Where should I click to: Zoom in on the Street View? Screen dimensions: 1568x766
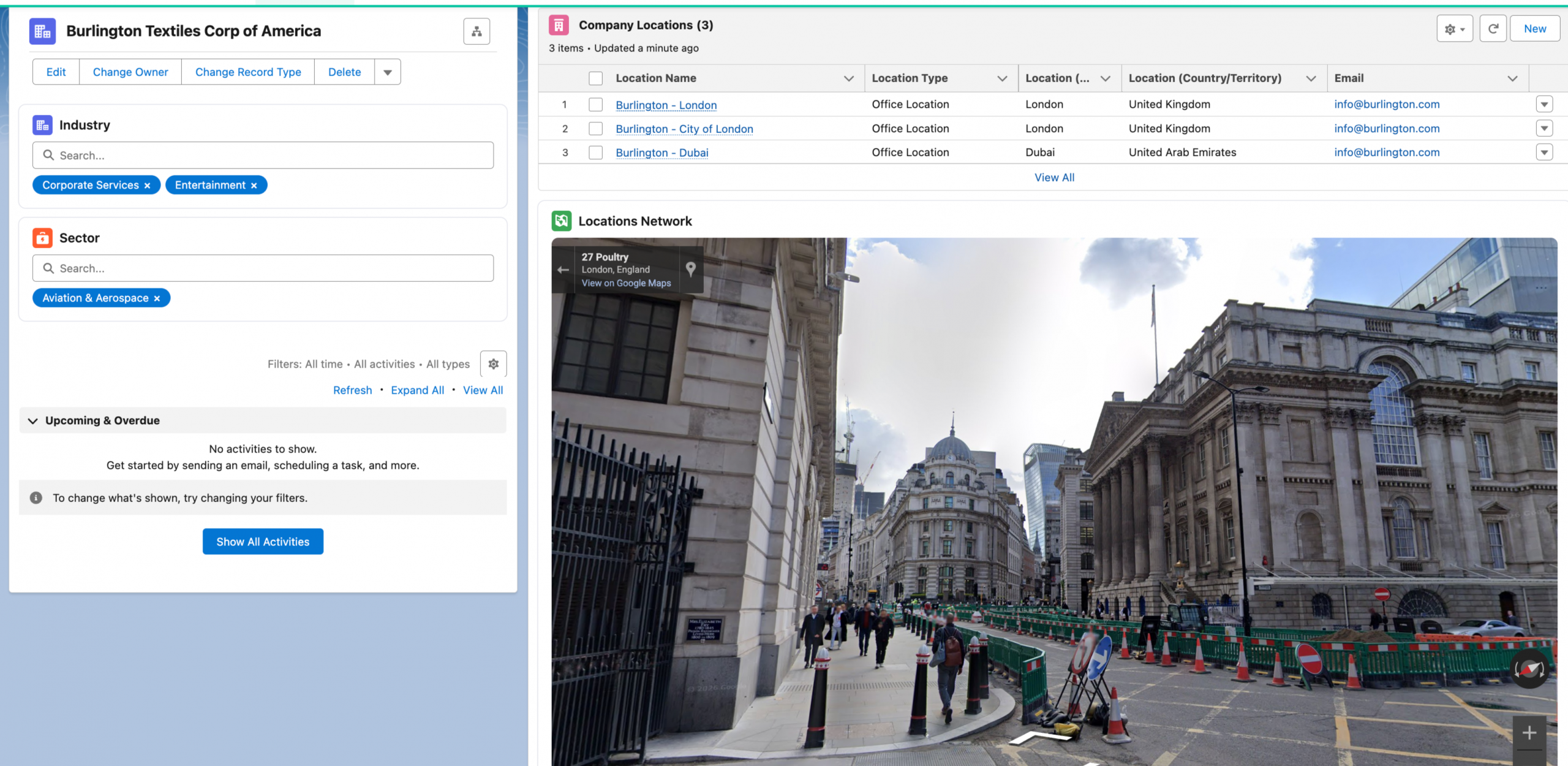point(1529,732)
